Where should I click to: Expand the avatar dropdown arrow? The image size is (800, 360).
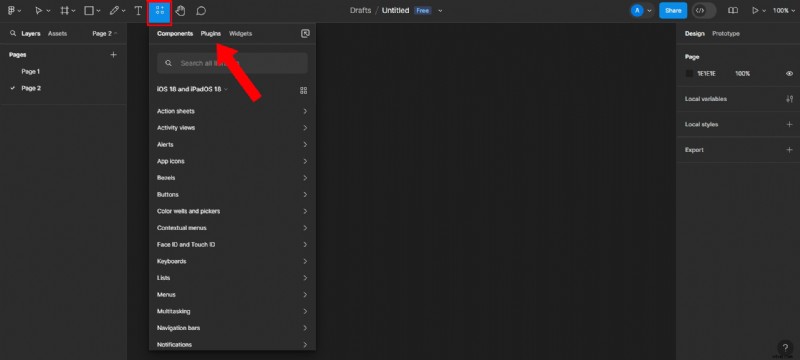point(649,11)
